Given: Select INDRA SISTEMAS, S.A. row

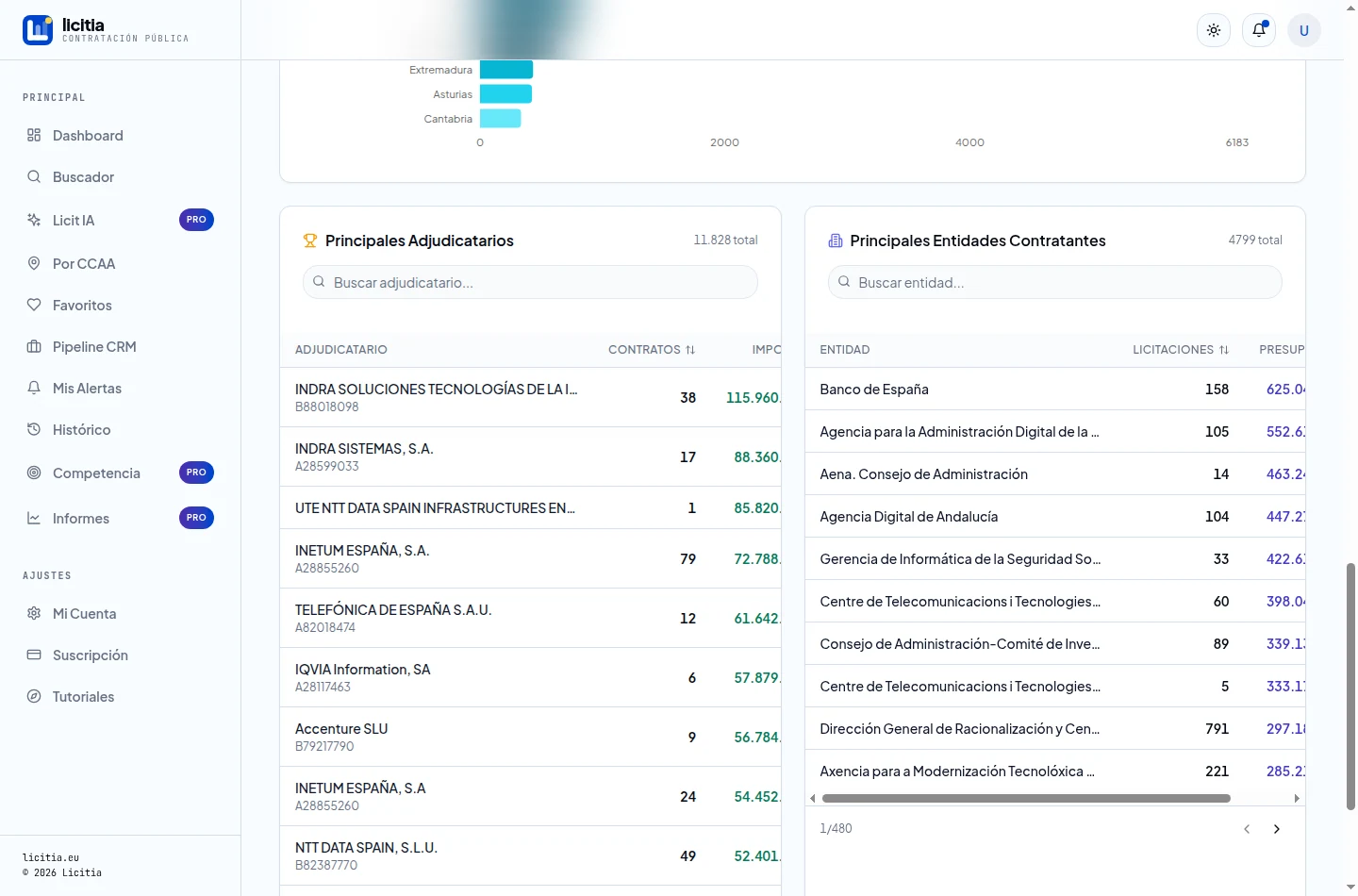Looking at the screenshot, I should tap(530, 456).
